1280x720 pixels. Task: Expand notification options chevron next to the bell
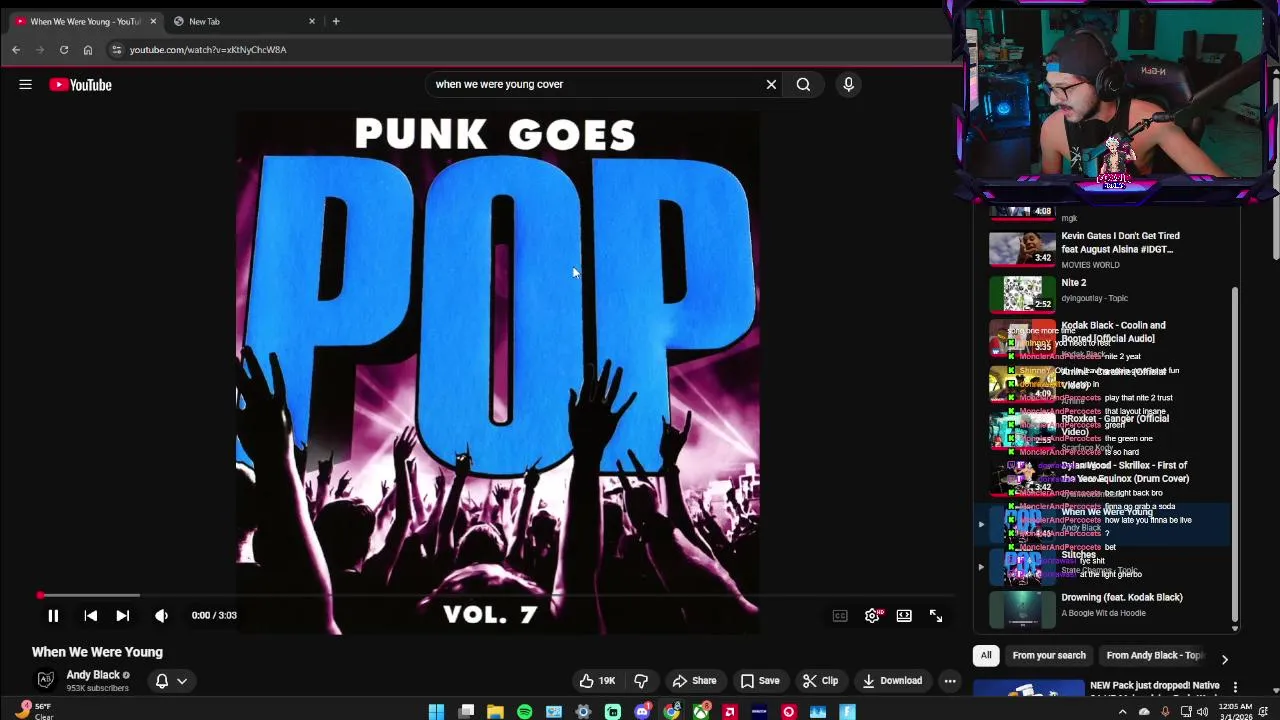click(x=182, y=681)
